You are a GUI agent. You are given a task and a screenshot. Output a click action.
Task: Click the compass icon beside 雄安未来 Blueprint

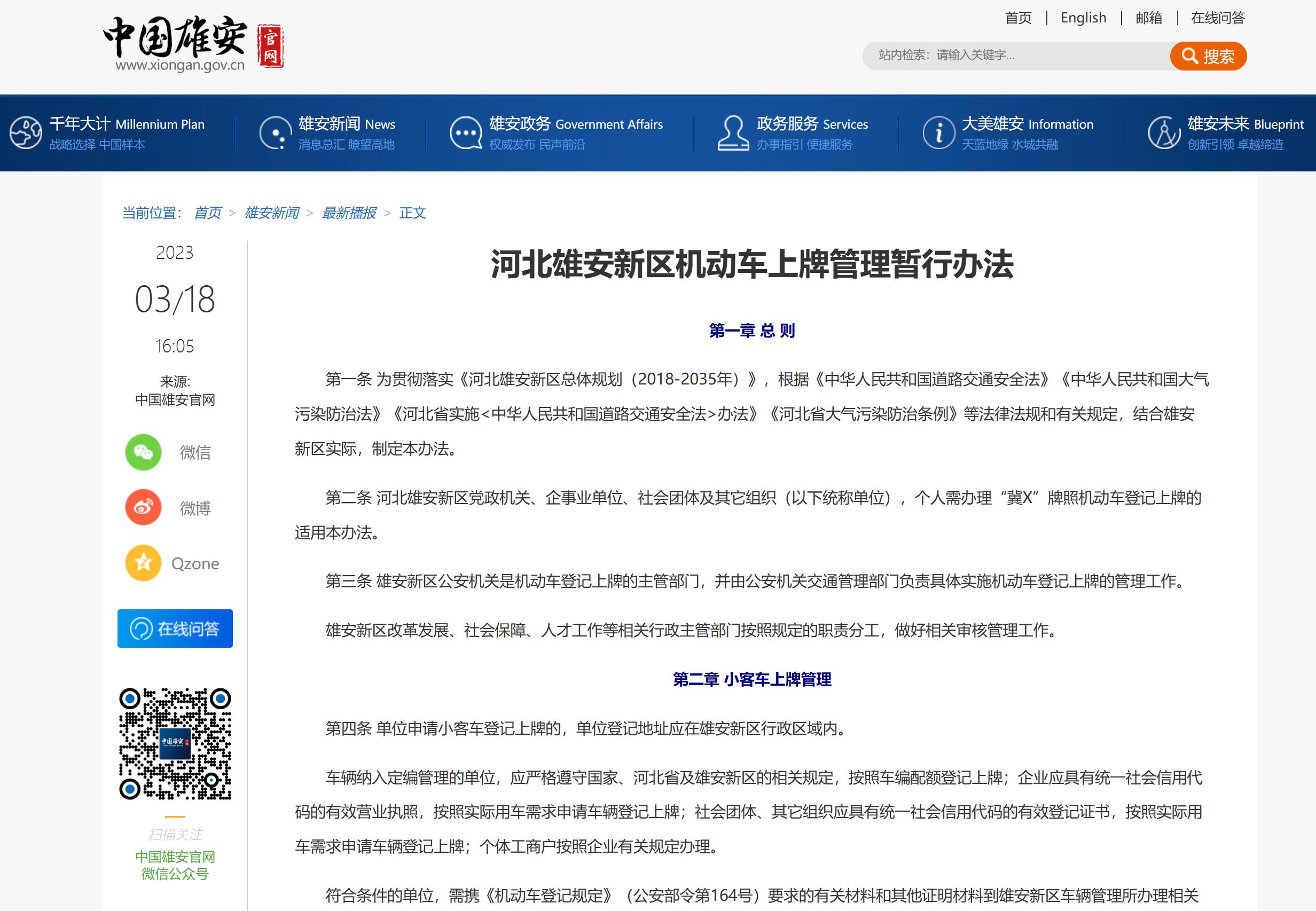tap(1164, 132)
